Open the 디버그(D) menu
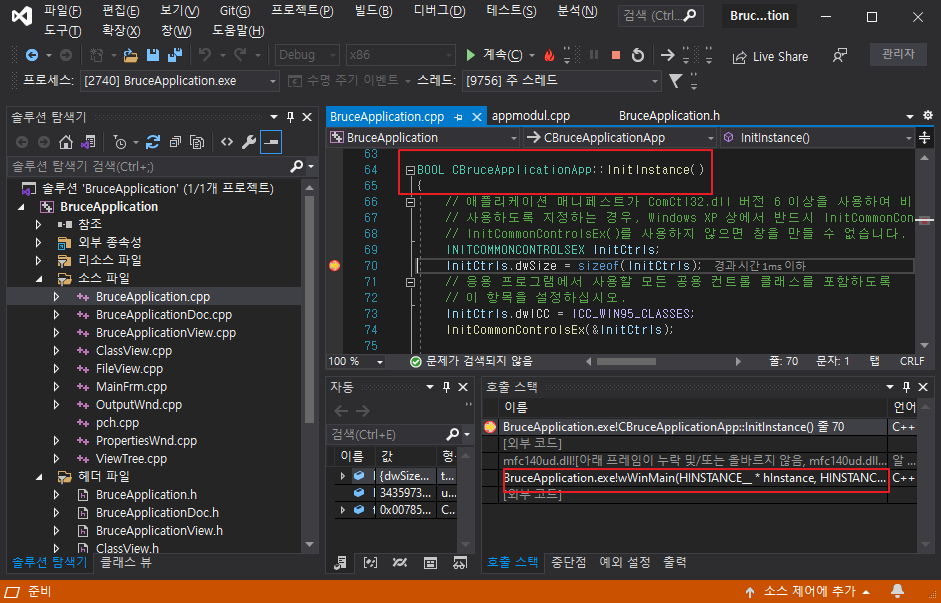Screen dimensions: 941x603 pyautogui.click(x=439, y=11)
